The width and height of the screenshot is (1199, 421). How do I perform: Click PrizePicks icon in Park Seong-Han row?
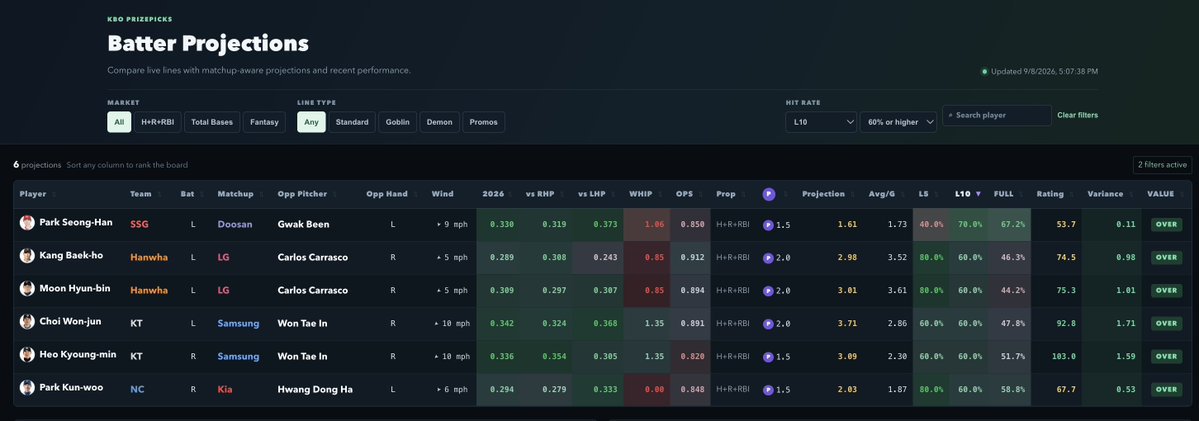pyautogui.click(x=767, y=225)
